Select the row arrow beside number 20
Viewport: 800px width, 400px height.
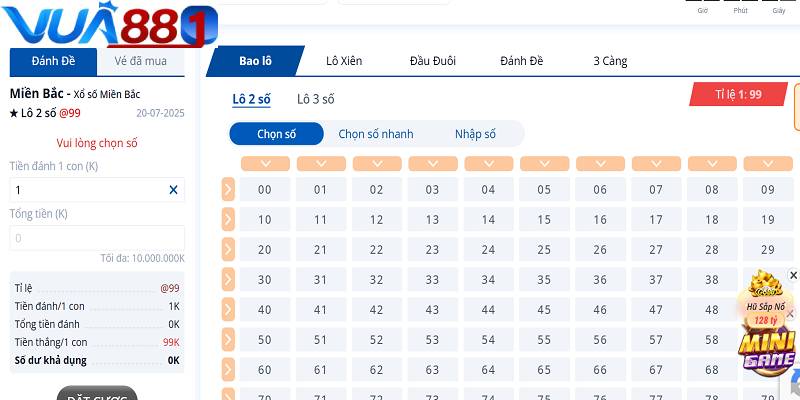coord(228,249)
